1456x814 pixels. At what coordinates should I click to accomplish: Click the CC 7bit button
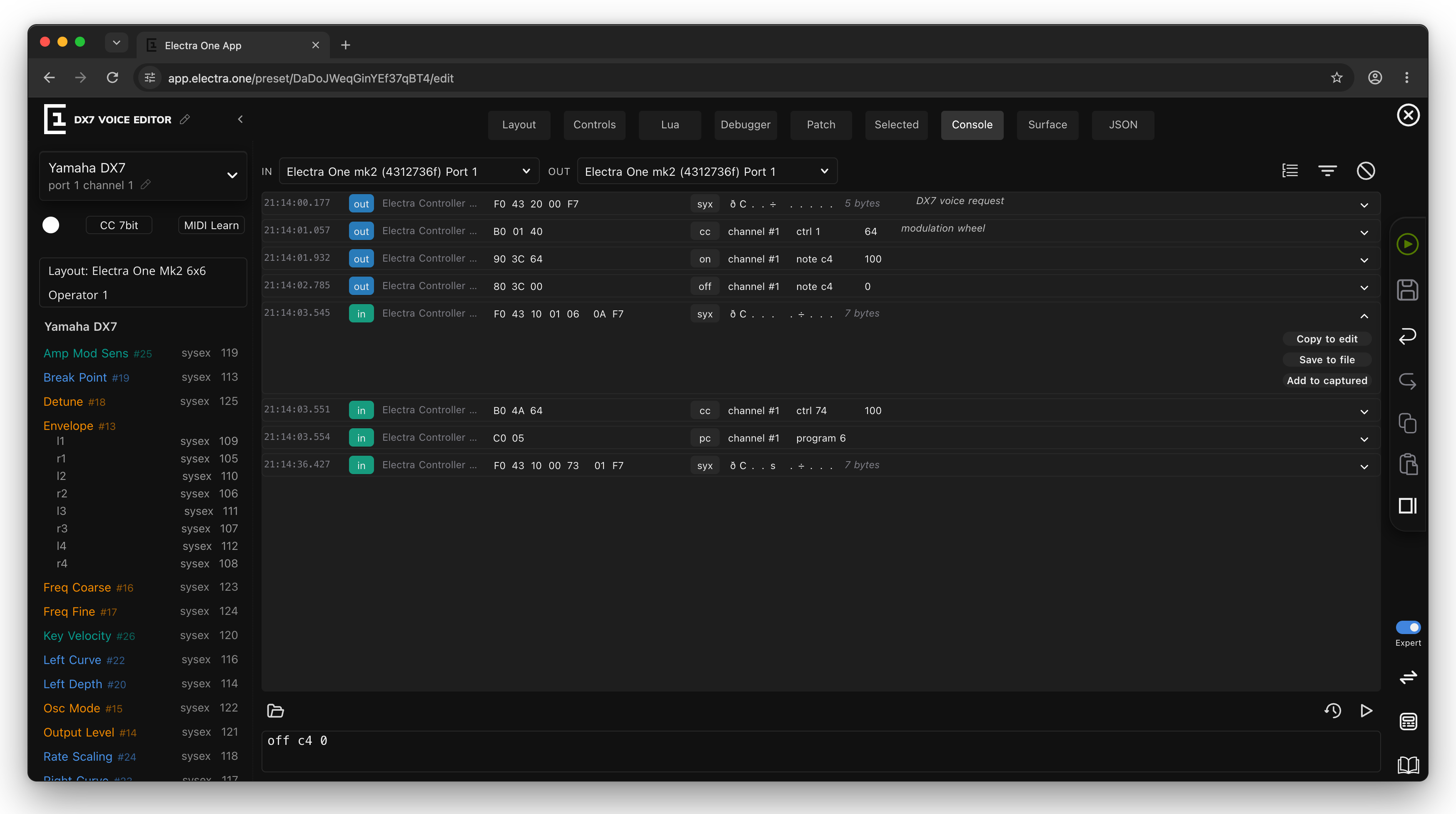(x=119, y=225)
